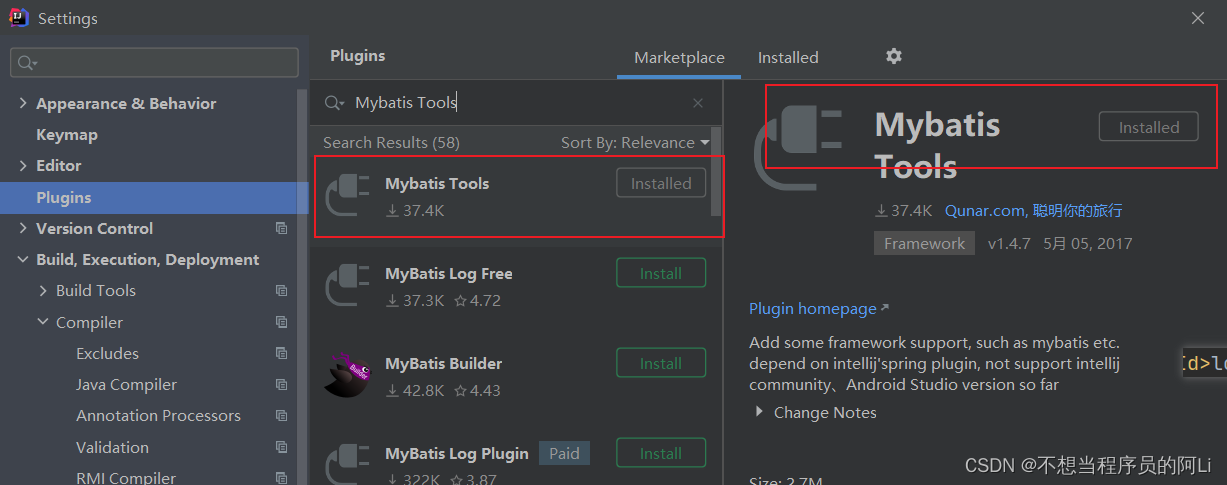1227x485 pixels.
Task: Click the plugin search magnifier icon
Action: (x=333, y=103)
